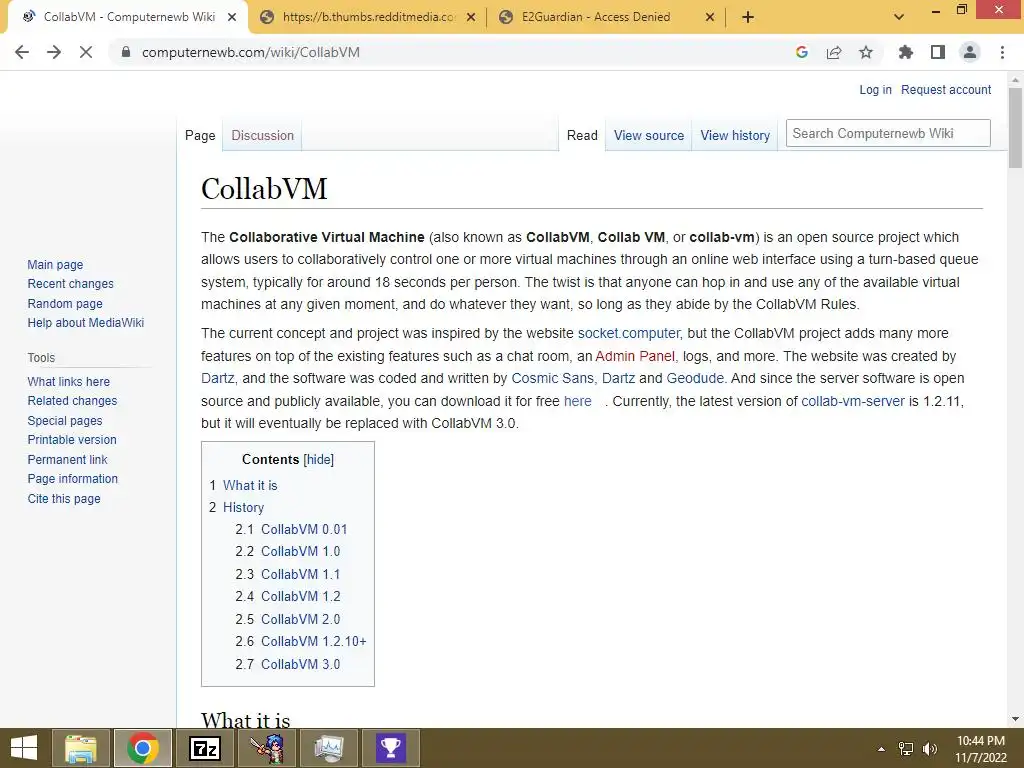The image size is (1024, 768).
Task: Open Help about MediaWiki
Action: point(86,323)
